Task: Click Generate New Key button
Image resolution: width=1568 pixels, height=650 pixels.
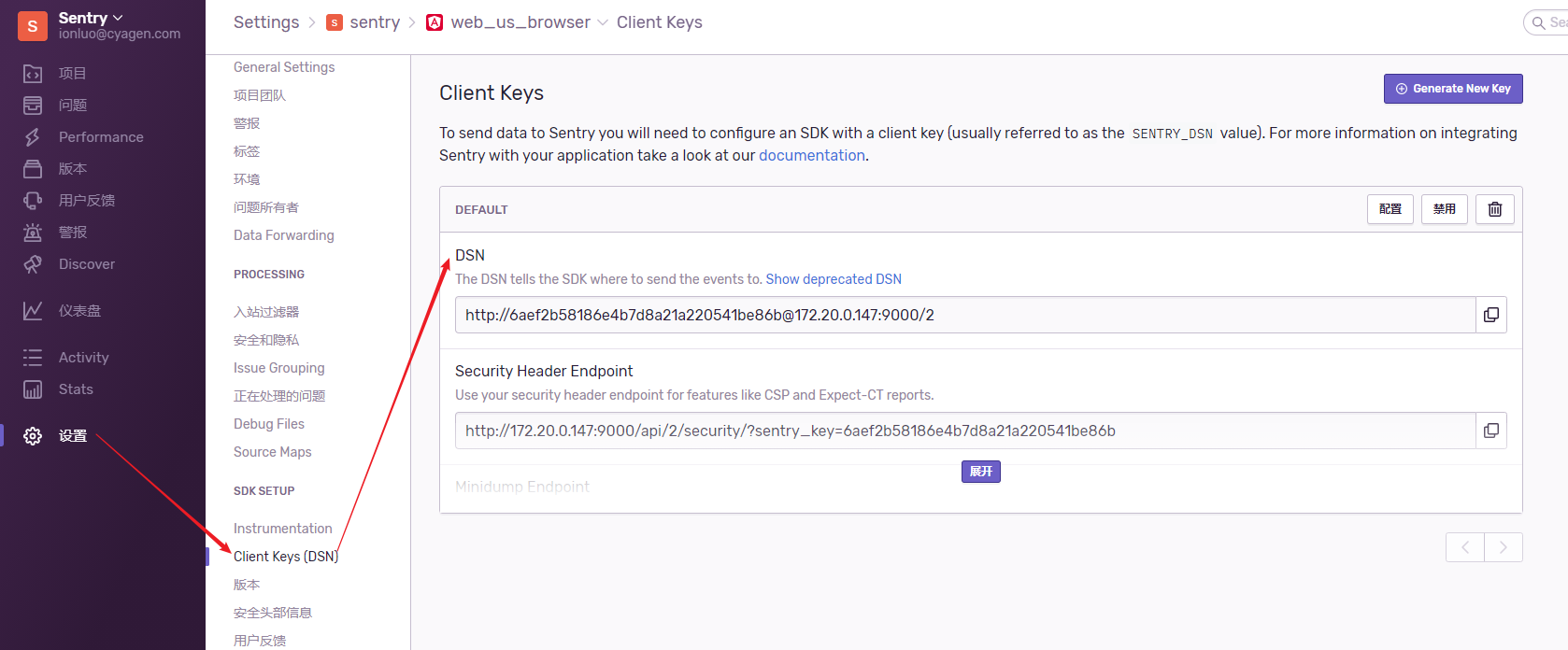Action: click(1452, 89)
